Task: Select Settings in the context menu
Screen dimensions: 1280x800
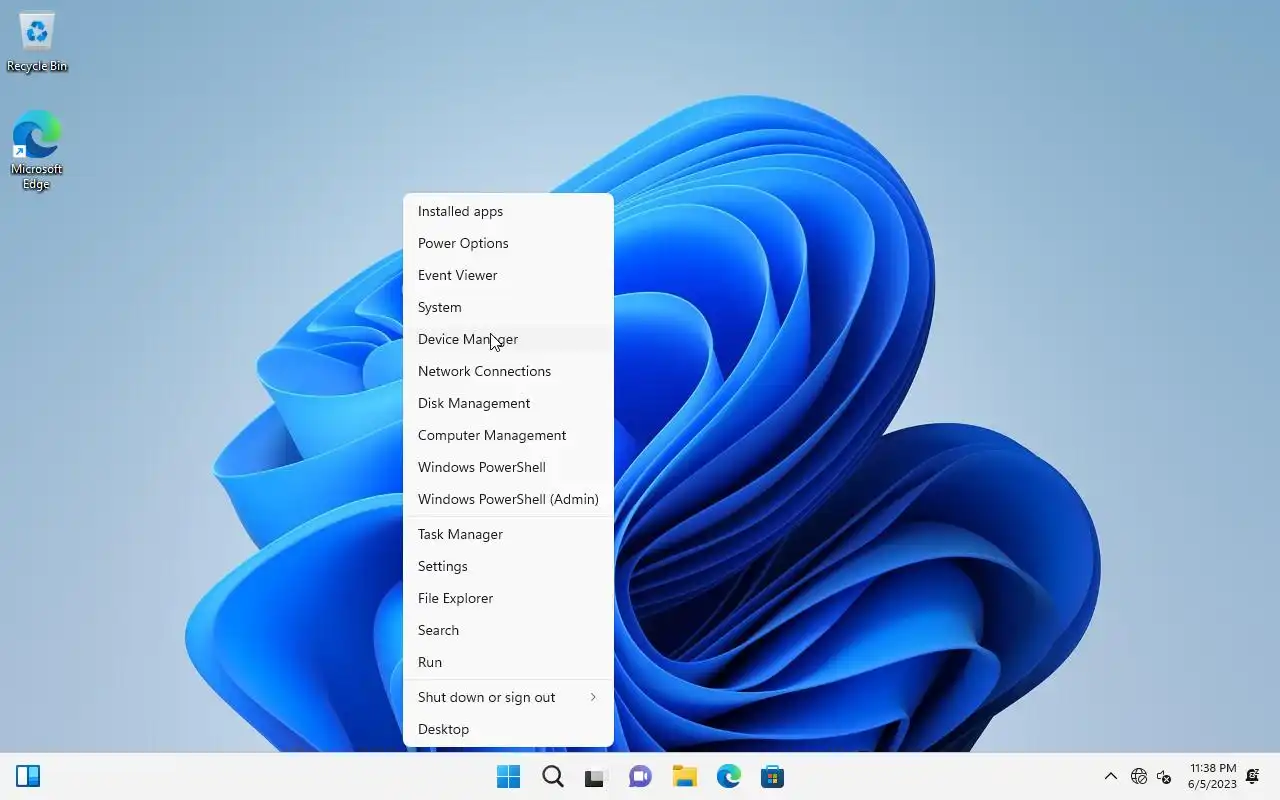Action: pyautogui.click(x=508, y=566)
